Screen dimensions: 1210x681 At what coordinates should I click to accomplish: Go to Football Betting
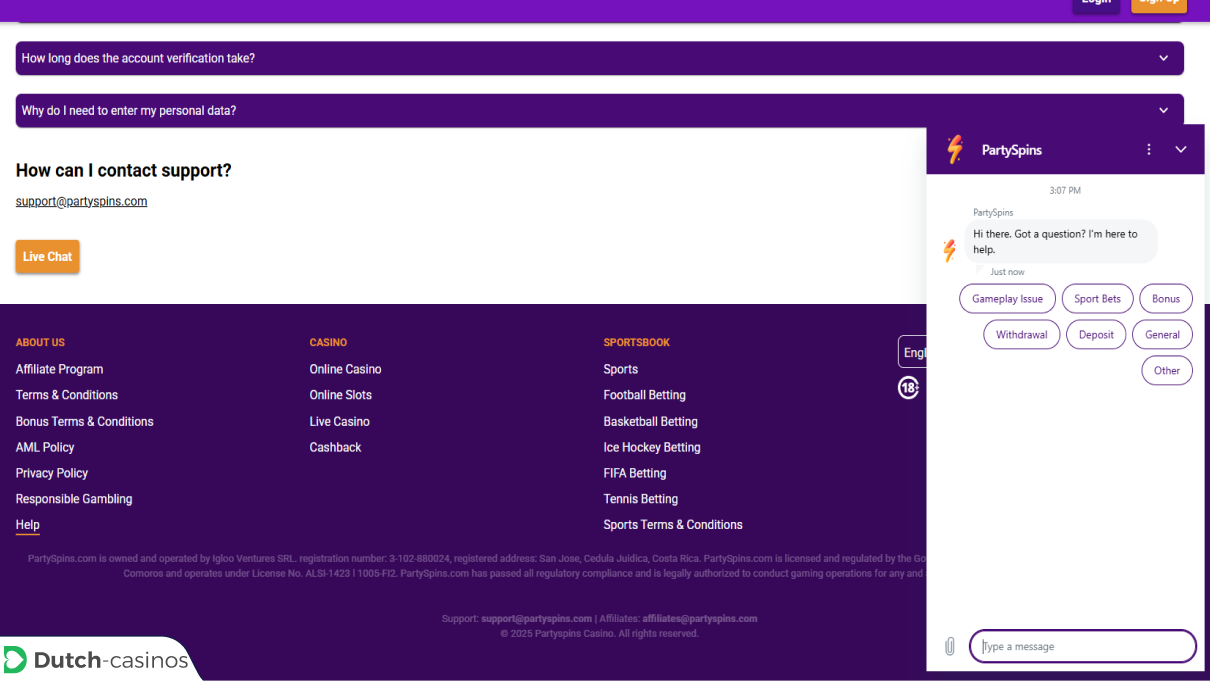(645, 395)
